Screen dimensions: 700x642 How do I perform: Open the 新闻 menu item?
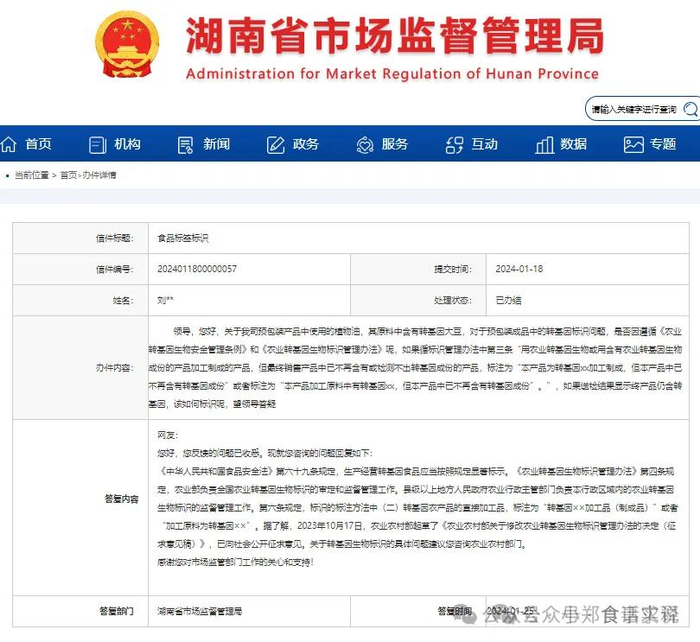(x=217, y=144)
